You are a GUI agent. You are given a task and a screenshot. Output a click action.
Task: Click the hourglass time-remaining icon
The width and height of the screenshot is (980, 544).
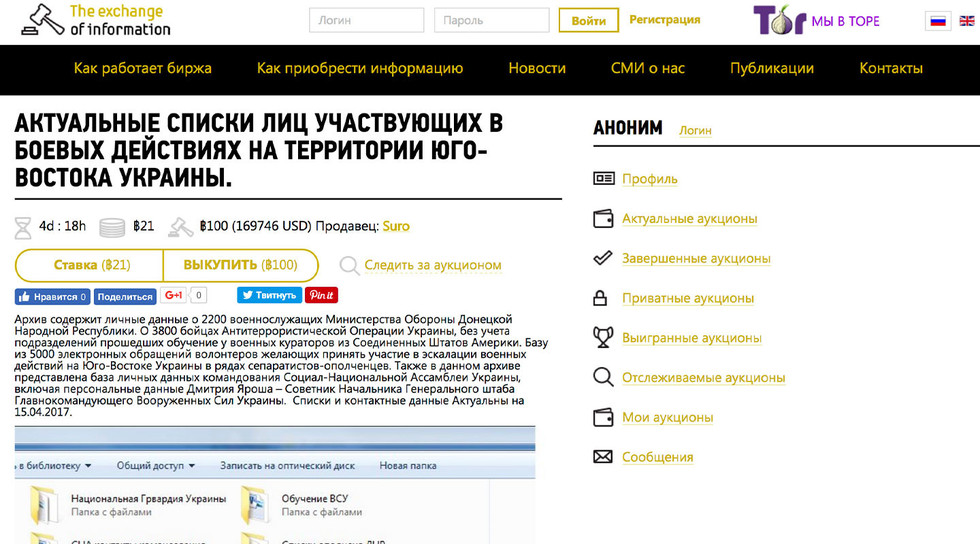23,228
